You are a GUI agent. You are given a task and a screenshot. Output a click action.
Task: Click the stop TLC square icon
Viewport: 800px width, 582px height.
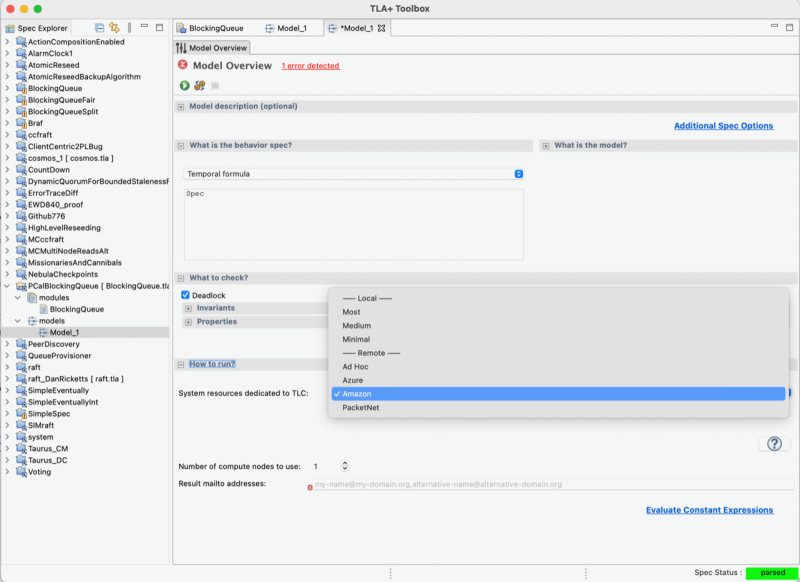click(x=215, y=86)
